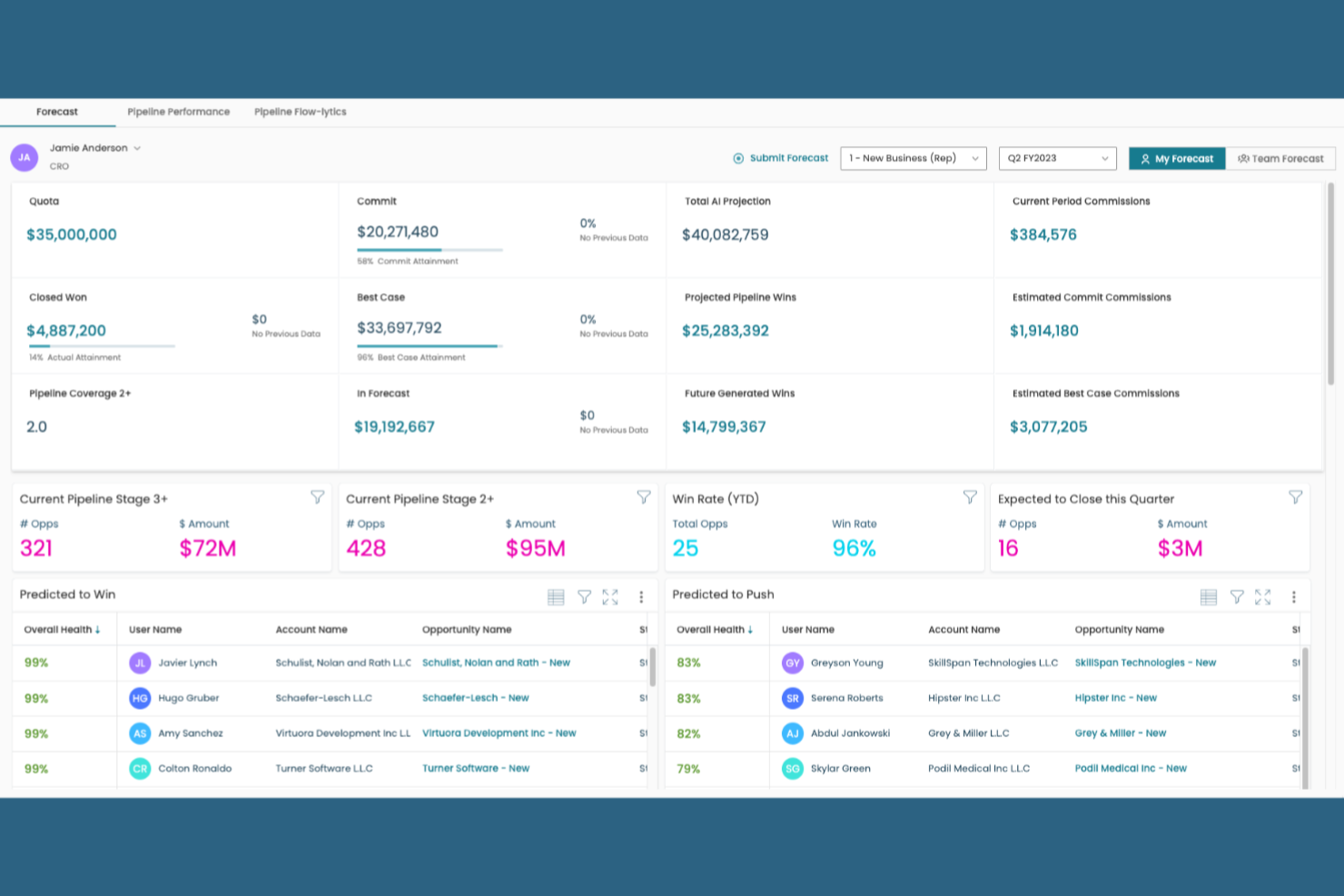1344x896 pixels.
Task: Switch to Team Forecast view
Action: tap(1280, 158)
